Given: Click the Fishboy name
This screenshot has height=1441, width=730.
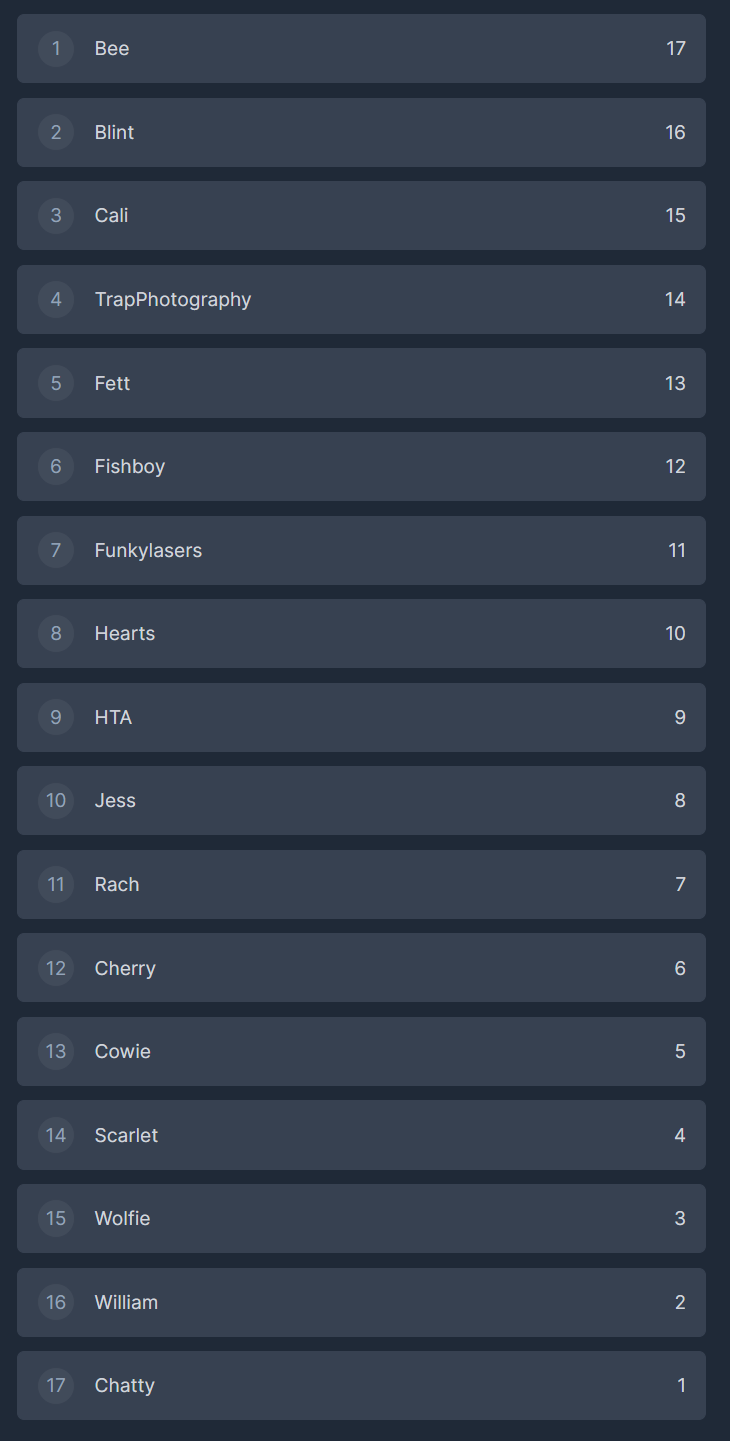Looking at the screenshot, I should [130, 466].
